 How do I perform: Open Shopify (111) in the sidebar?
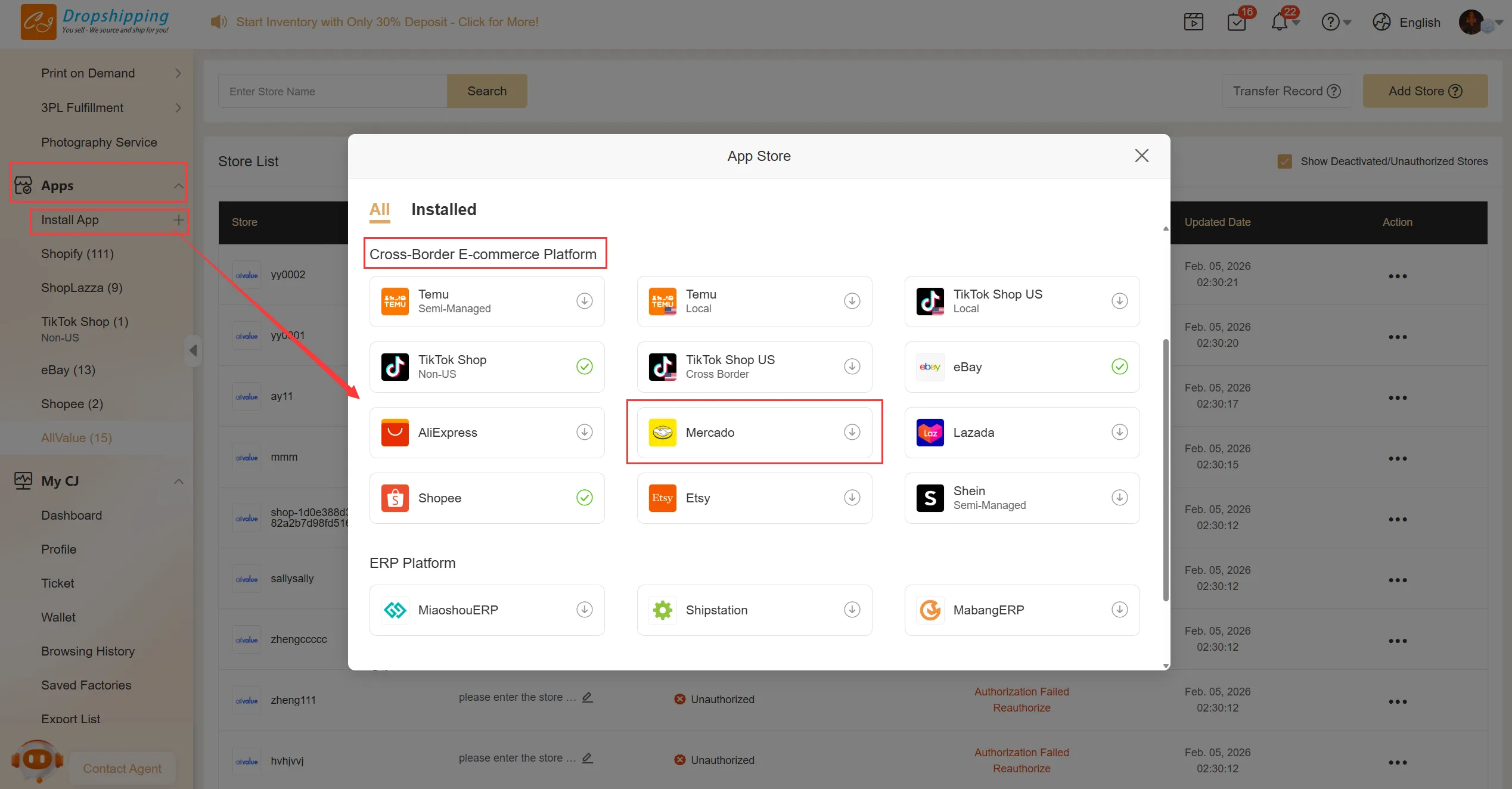coord(77,254)
